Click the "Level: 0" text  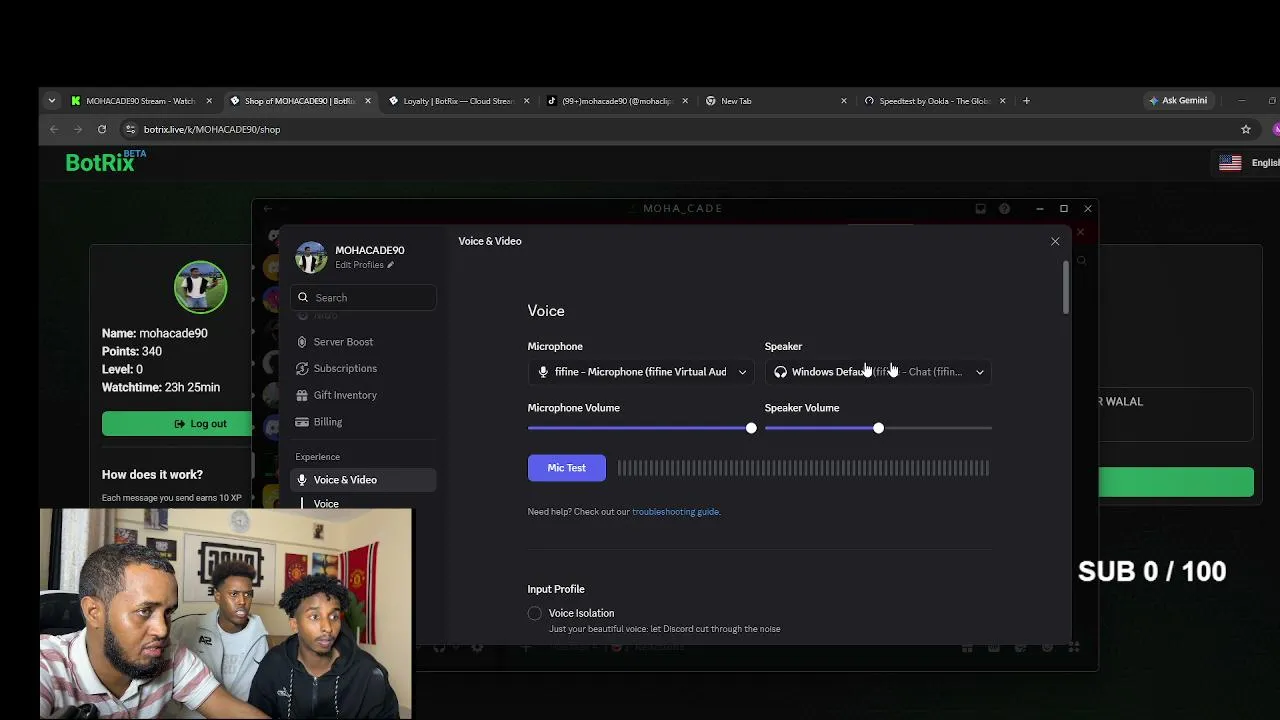point(122,369)
